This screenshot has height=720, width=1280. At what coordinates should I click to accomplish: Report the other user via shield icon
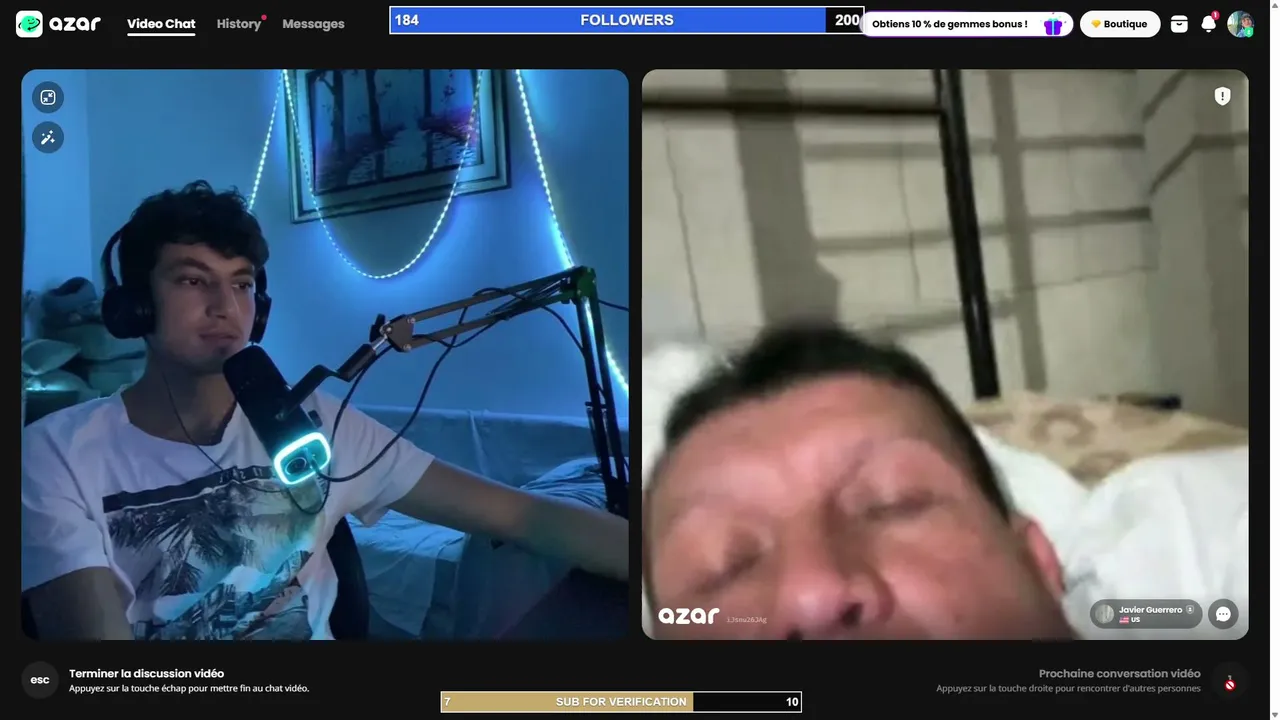pyautogui.click(x=1222, y=96)
